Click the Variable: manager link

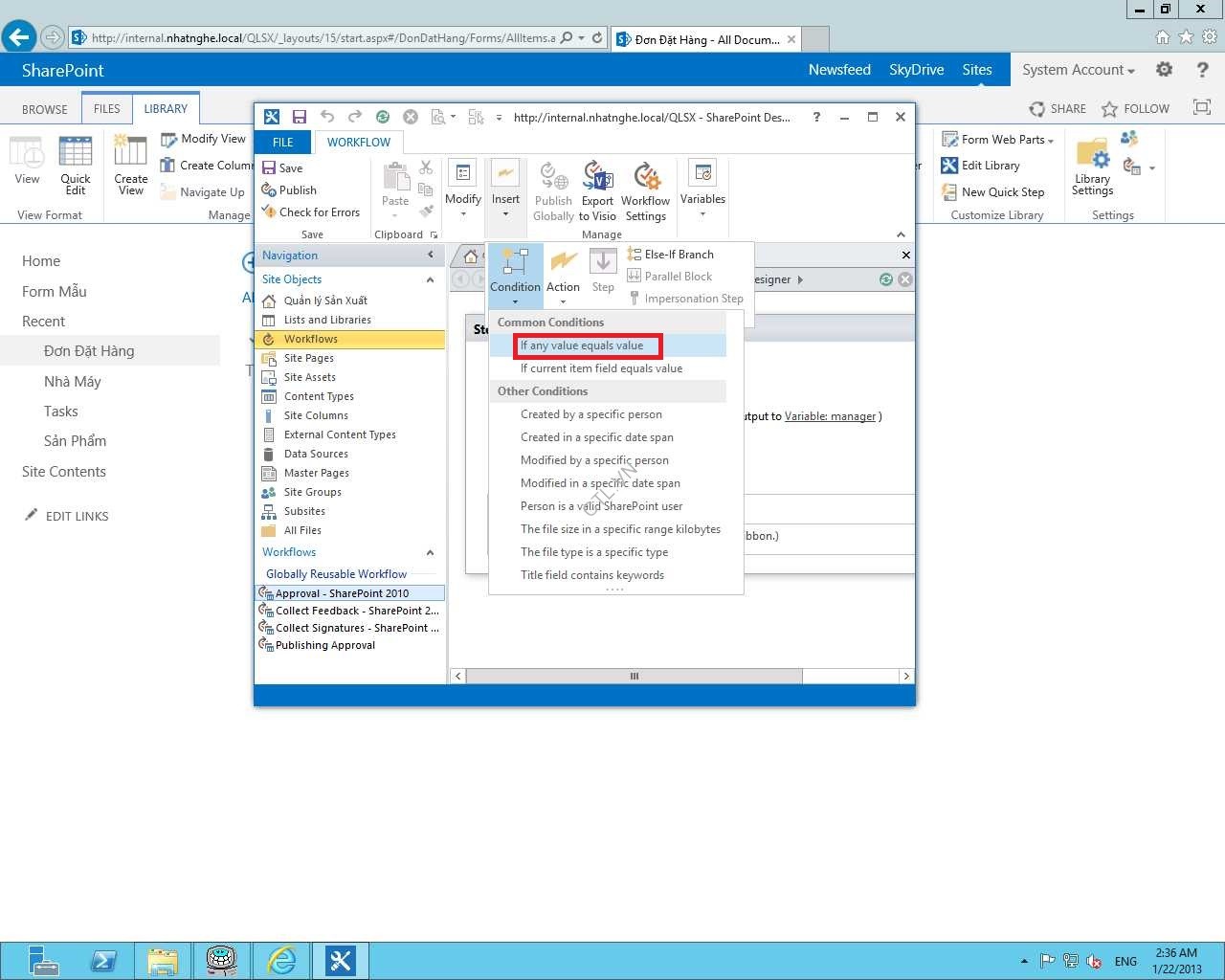830,416
